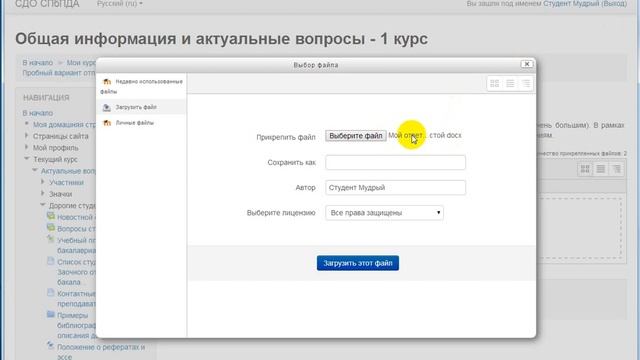Click the 'Выберите файл' browse button
The height and width of the screenshot is (360, 640).
356,136
